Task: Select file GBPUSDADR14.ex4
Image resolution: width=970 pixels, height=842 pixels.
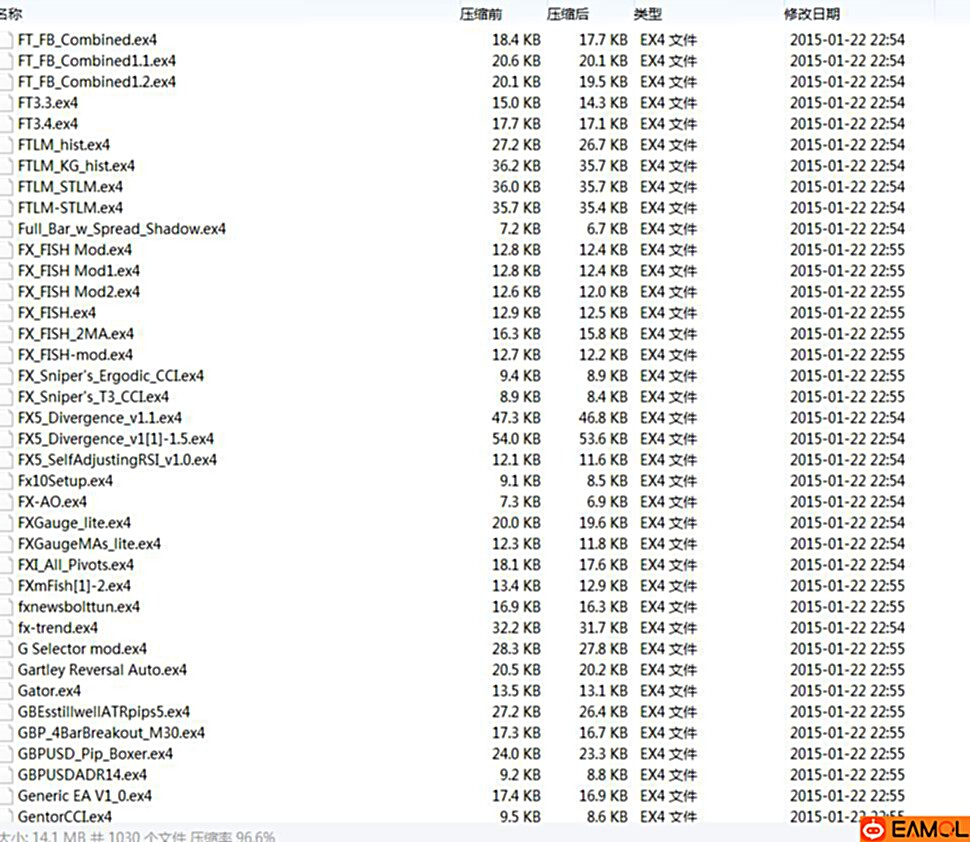Action: pos(82,776)
